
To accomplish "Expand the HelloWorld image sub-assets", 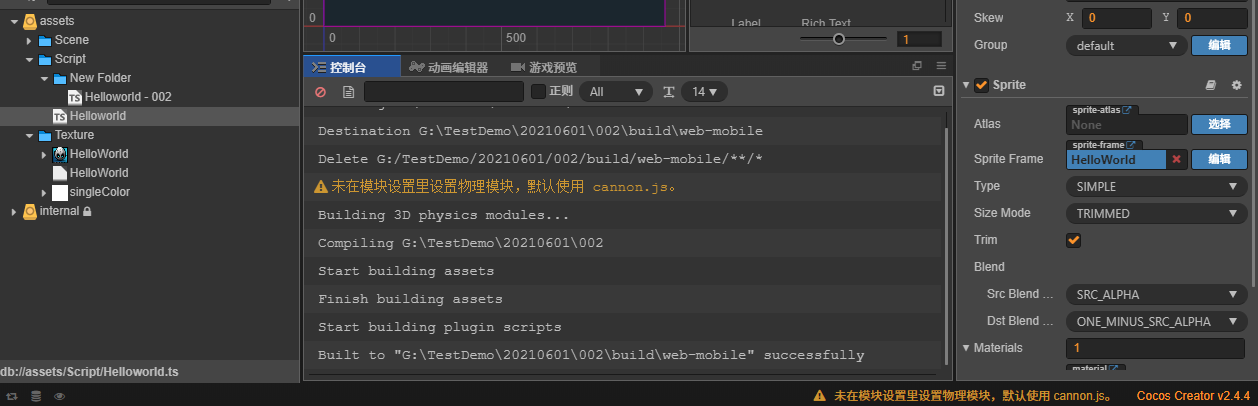I will coord(44,154).
